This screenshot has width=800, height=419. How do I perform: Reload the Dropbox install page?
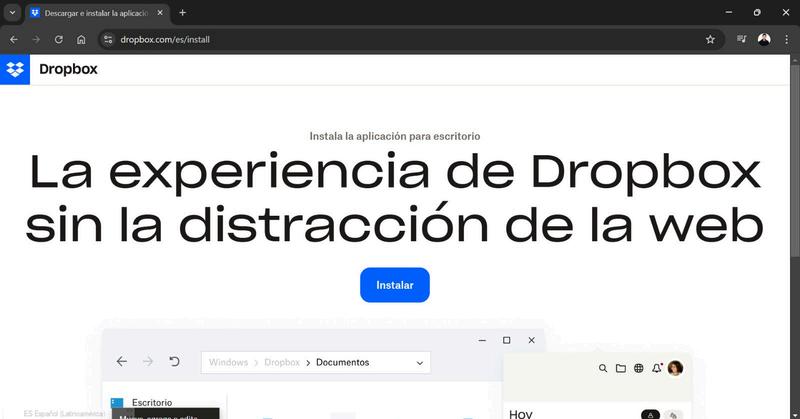tap(59, 39)
